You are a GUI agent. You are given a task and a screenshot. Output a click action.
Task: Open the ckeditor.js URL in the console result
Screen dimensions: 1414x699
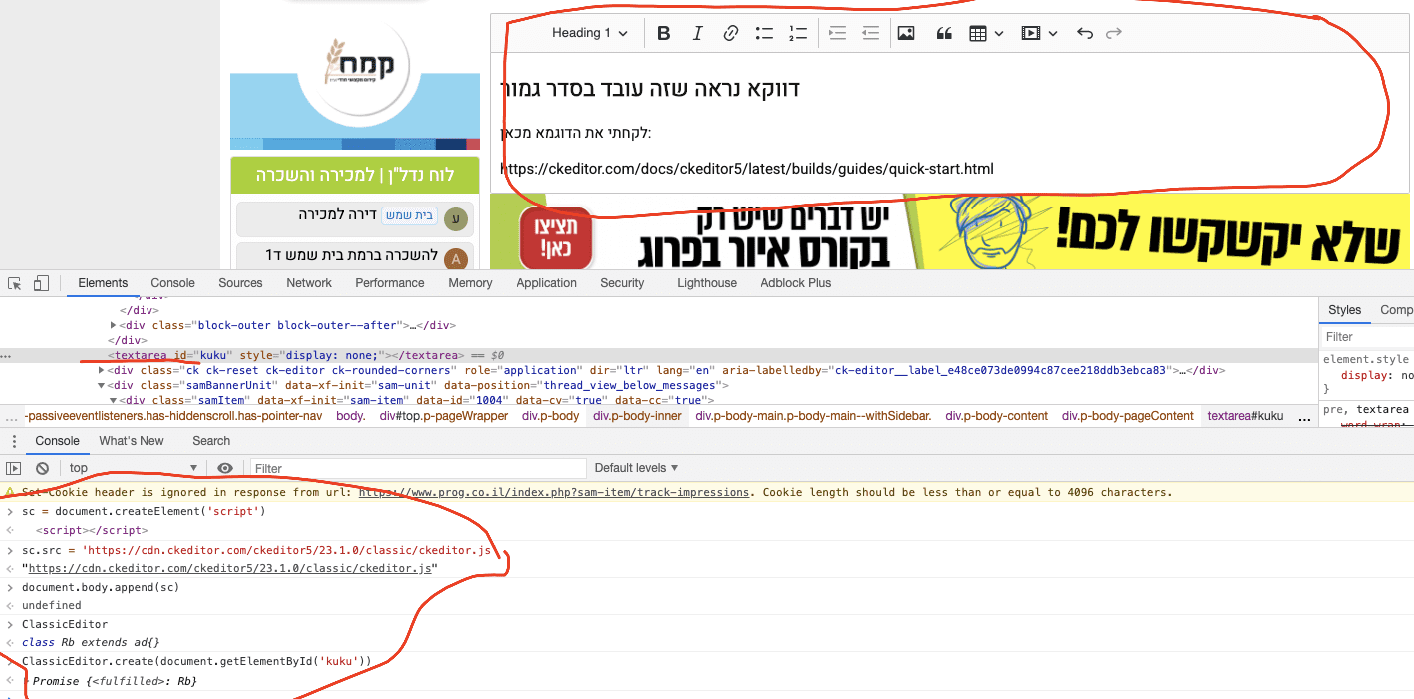(231, 568)
